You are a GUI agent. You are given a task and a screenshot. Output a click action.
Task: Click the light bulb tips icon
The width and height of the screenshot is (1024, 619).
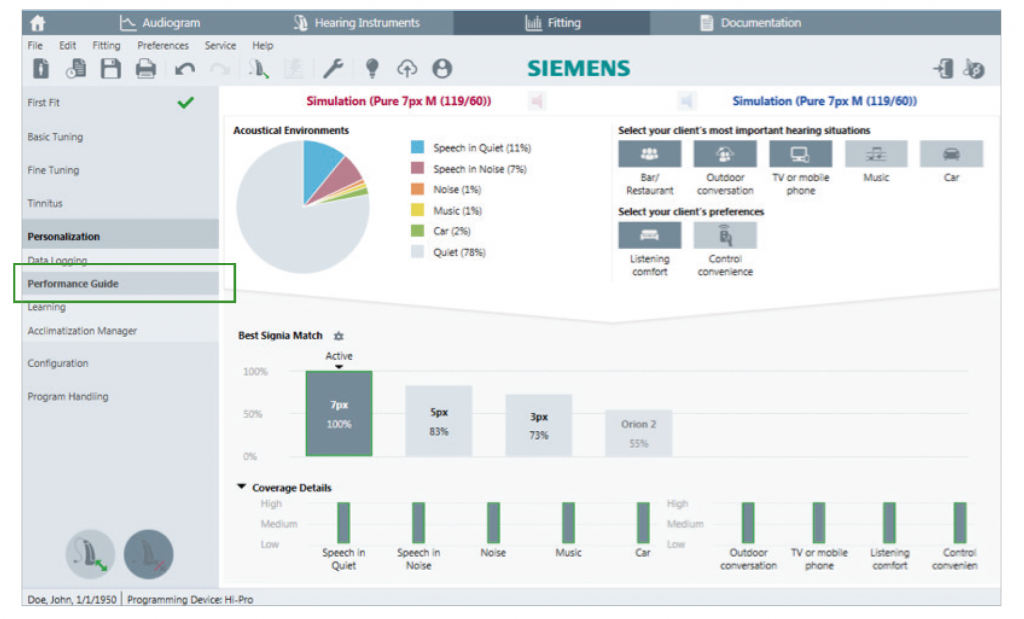click(x=372, y=68)
